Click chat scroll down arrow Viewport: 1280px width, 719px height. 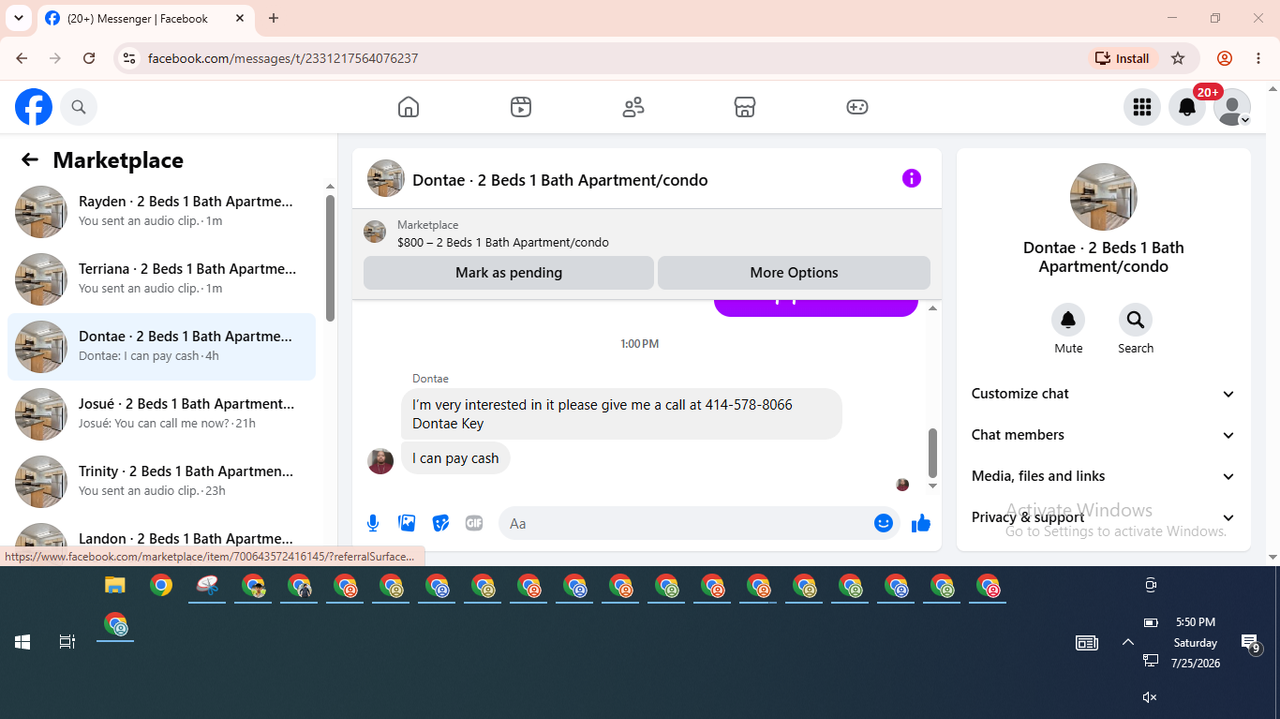click(933, 486)
